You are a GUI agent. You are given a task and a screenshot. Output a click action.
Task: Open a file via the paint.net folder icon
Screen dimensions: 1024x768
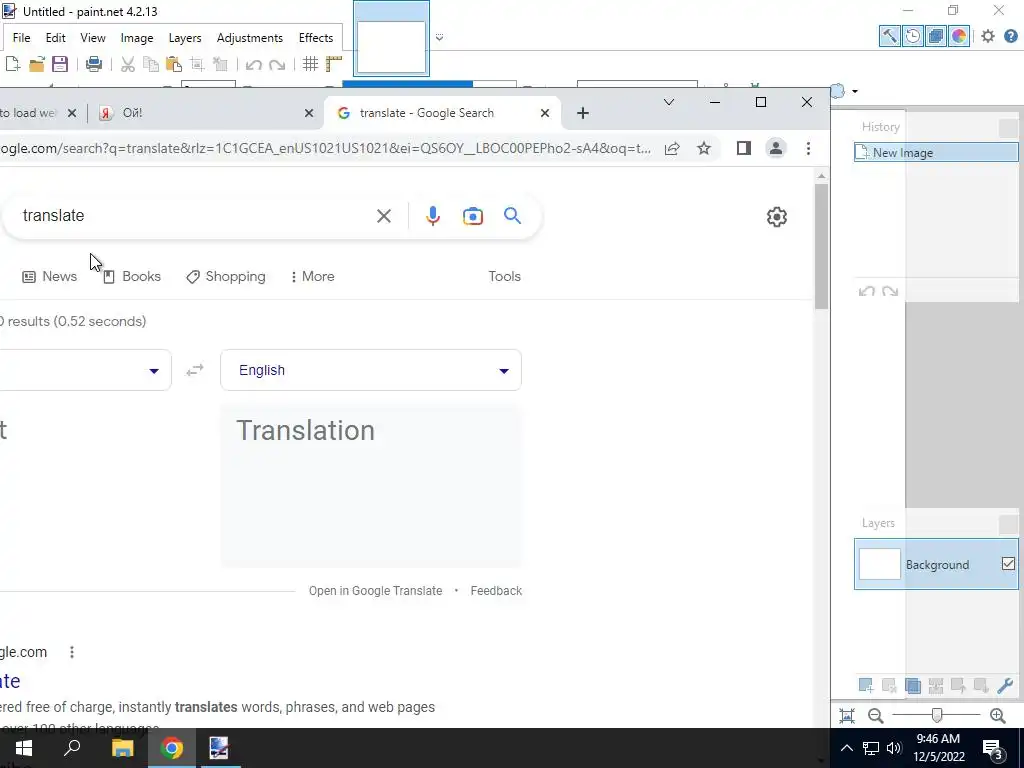(x=37, y=64)
